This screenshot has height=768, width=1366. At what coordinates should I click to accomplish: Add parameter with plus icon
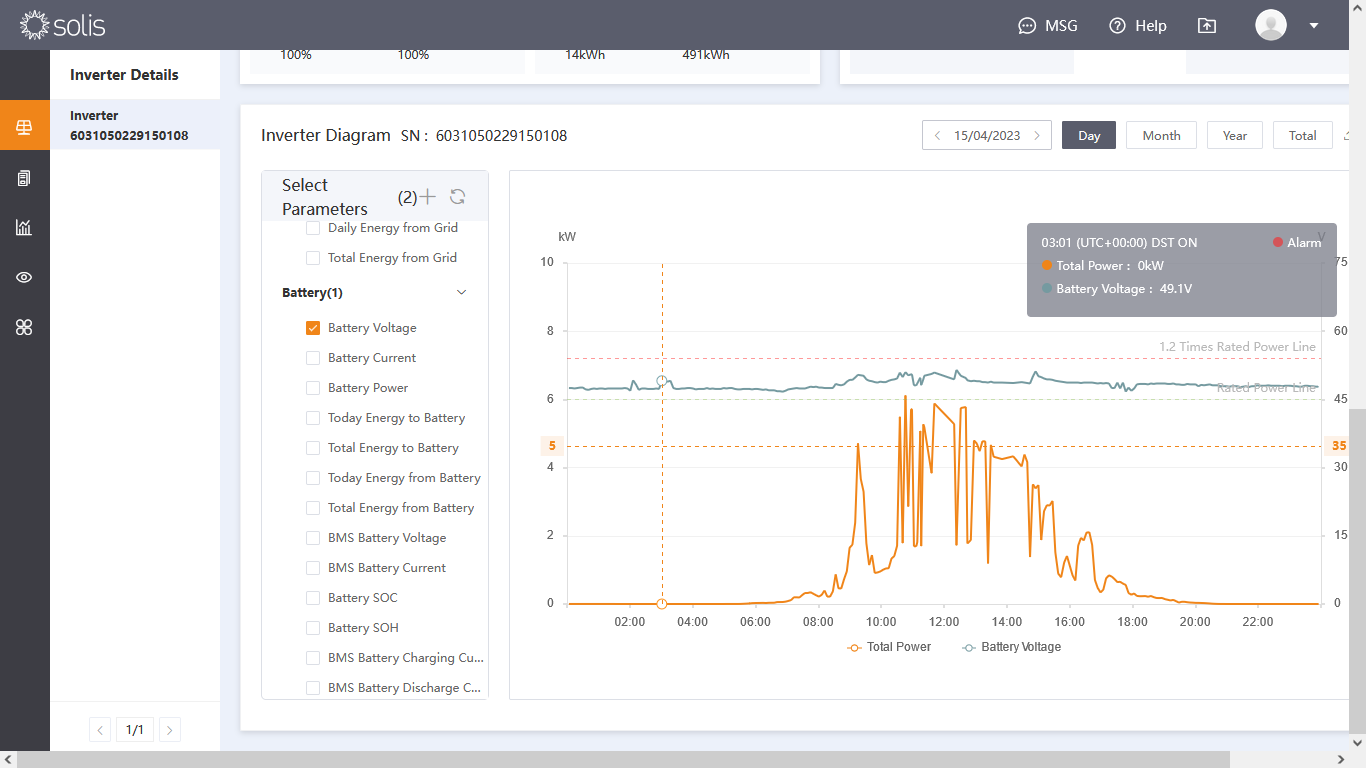(x=428, y=197)
